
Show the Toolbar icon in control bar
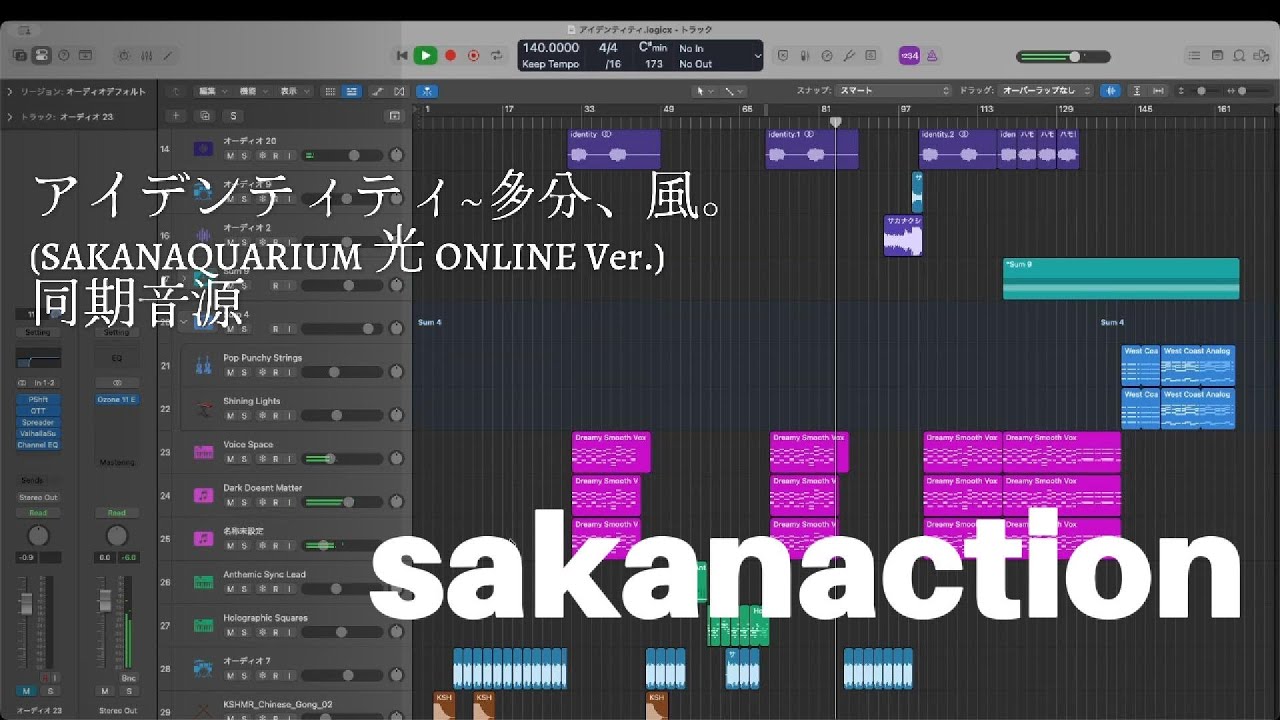pos(86,56)
